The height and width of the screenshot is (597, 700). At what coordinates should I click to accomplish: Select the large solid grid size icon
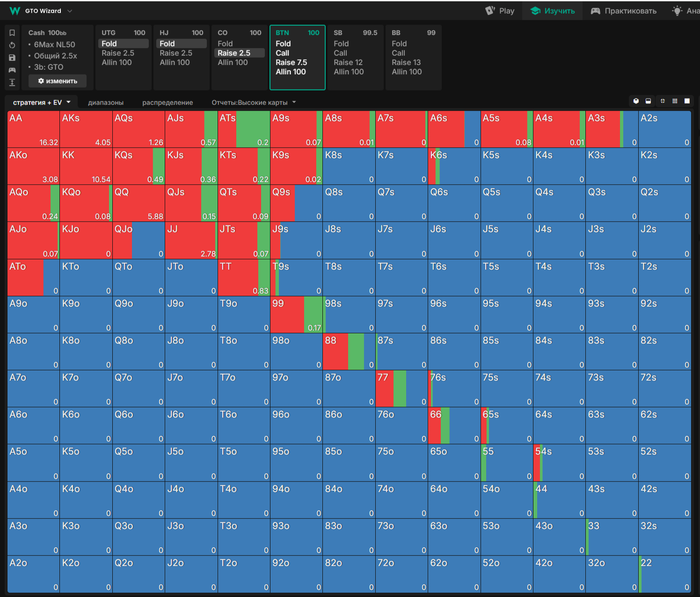(687, 101)
